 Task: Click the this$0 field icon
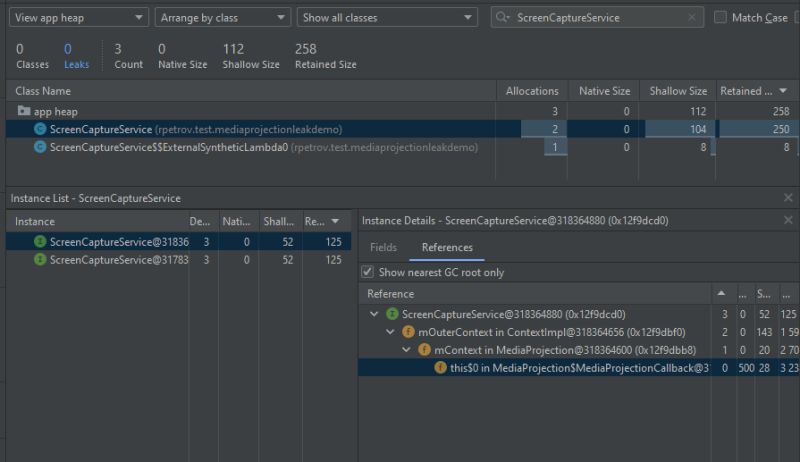[x=440, y=368]
